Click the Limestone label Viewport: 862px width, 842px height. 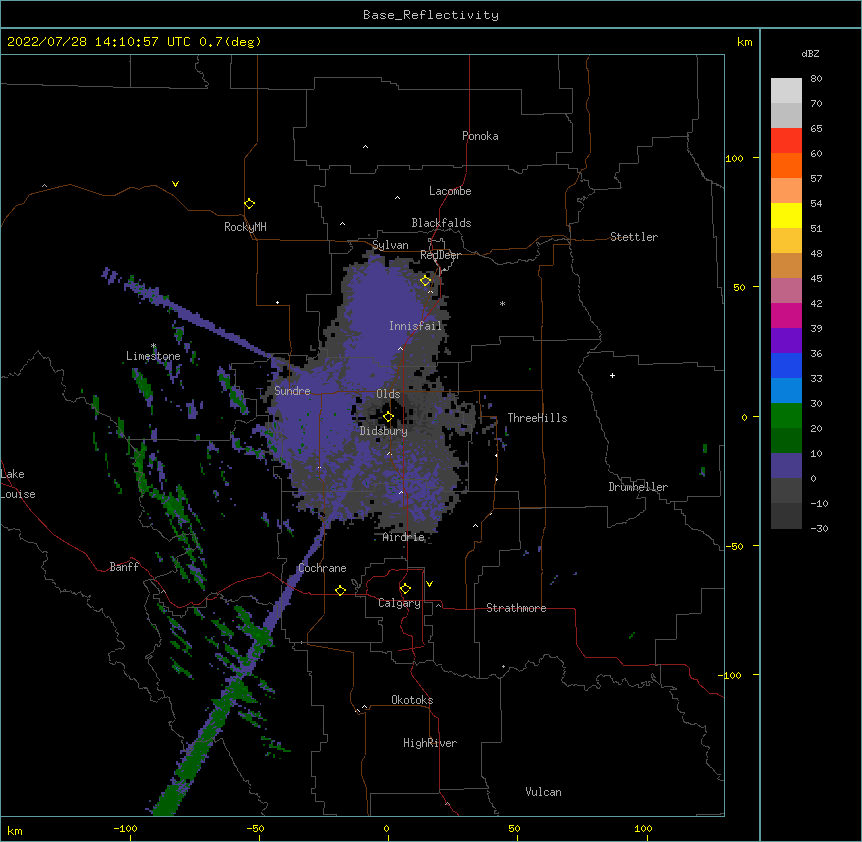point(153,356)
